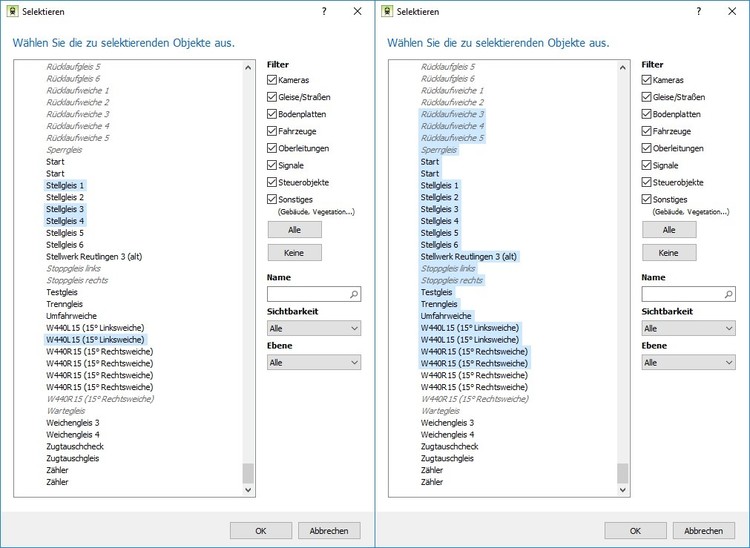The image size is (750, 548).
Task: Click the train app icon in left dialog title
Action: click(x=12, y=11)
